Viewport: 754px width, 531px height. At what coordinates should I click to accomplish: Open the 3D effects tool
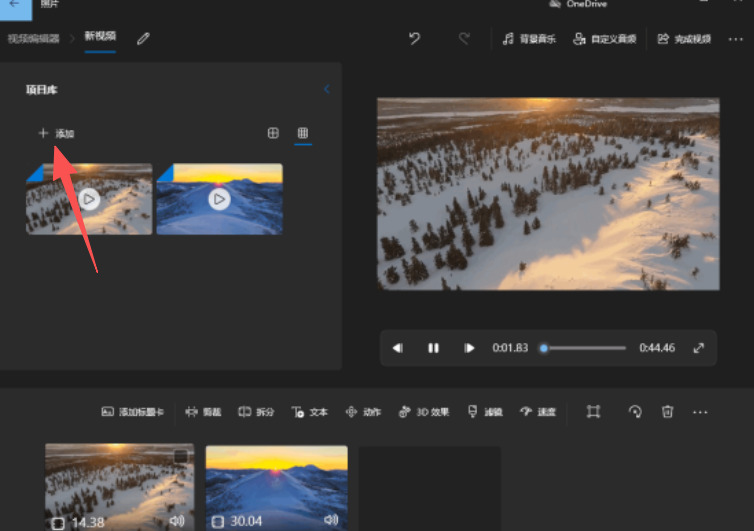[424, 412]
